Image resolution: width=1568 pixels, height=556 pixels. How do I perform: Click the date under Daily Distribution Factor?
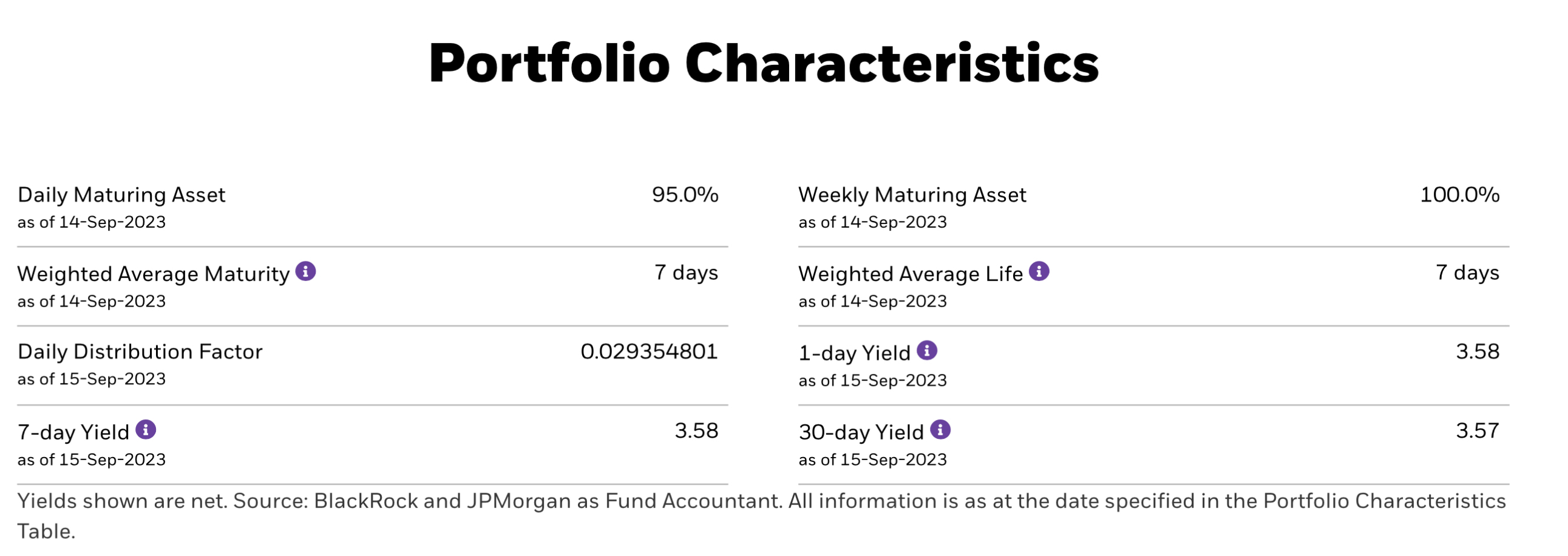(91, 379)
